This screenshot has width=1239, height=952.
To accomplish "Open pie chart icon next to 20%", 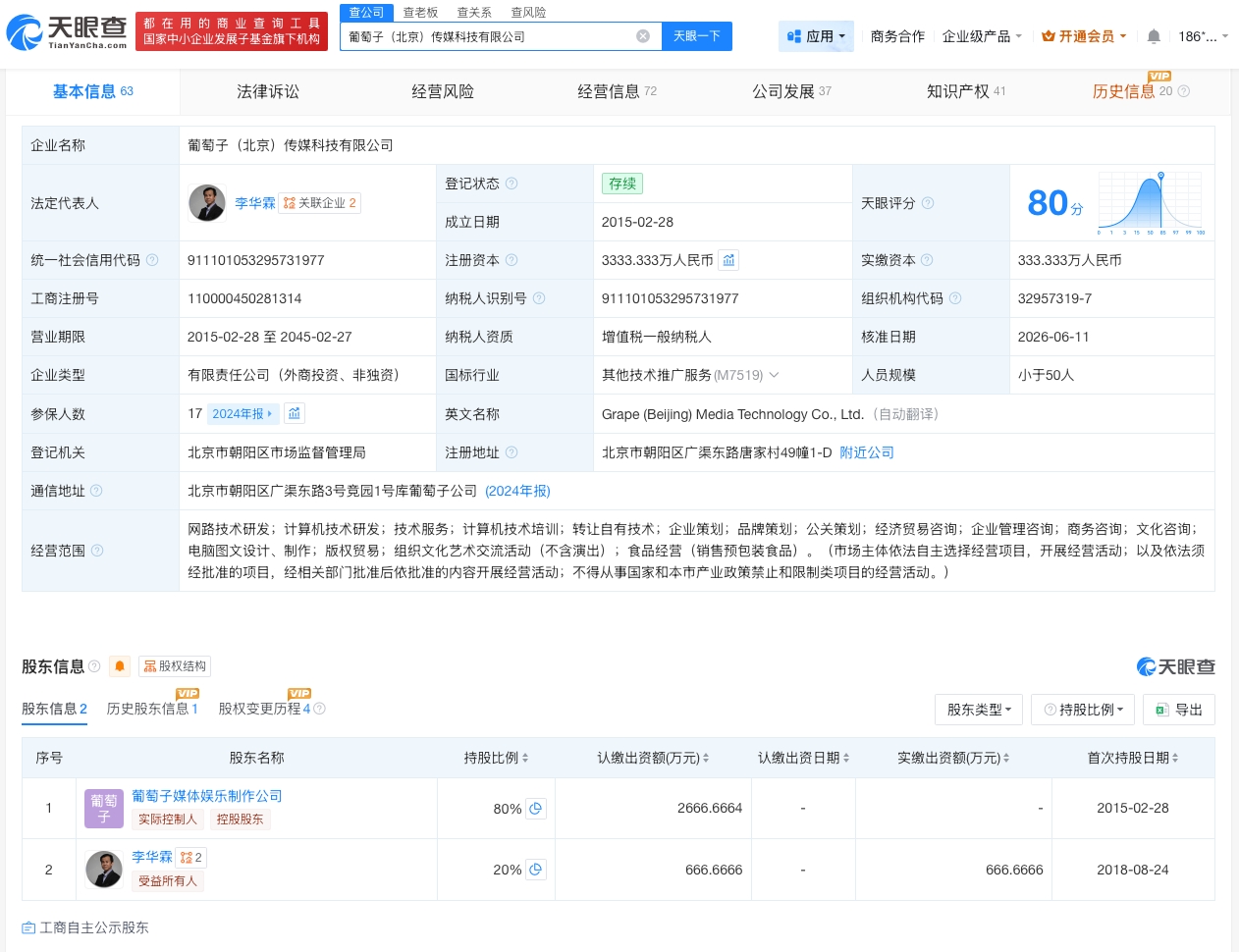I will click(536, 870).
